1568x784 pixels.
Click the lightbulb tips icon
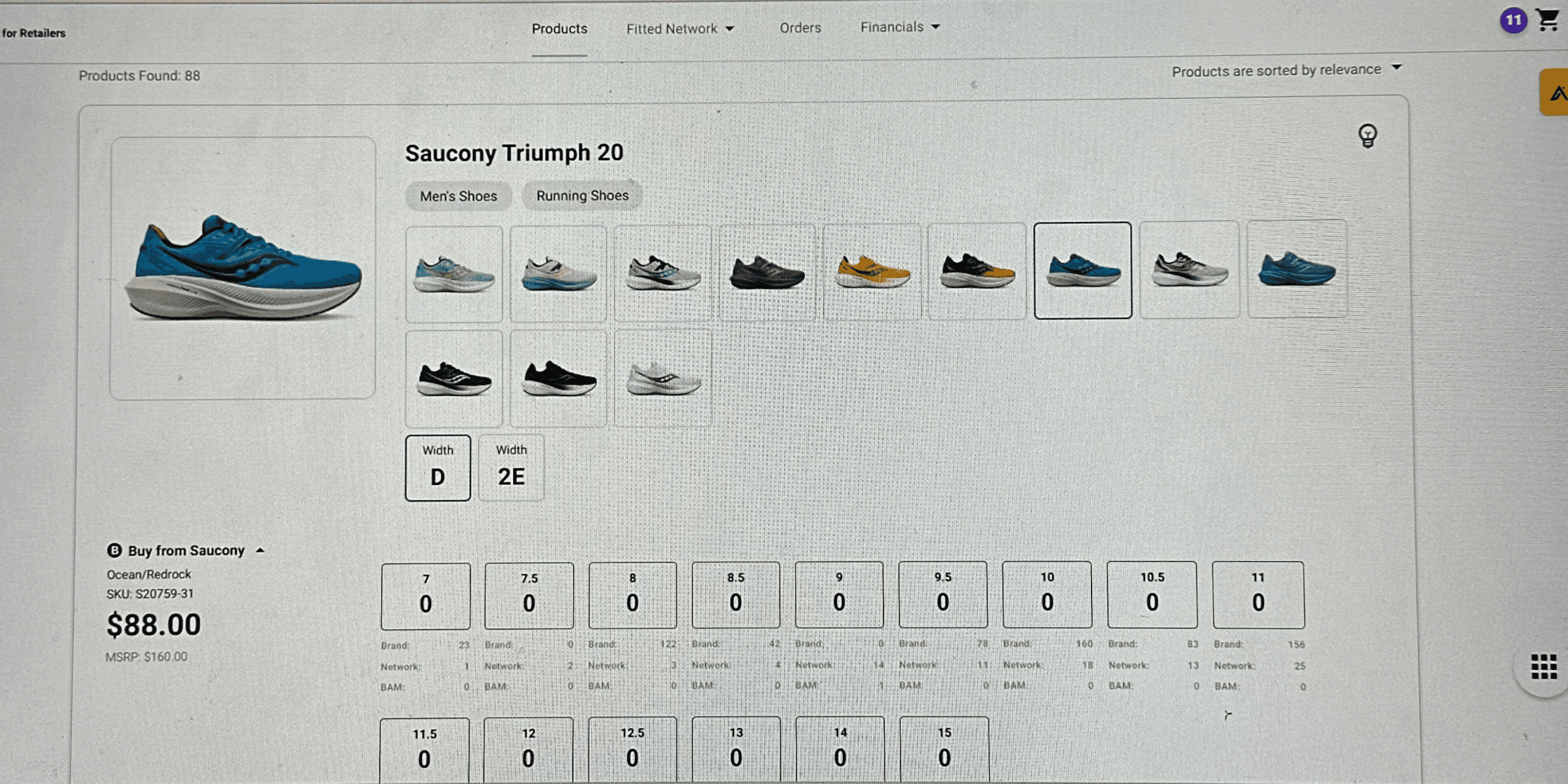point(1367,136)
